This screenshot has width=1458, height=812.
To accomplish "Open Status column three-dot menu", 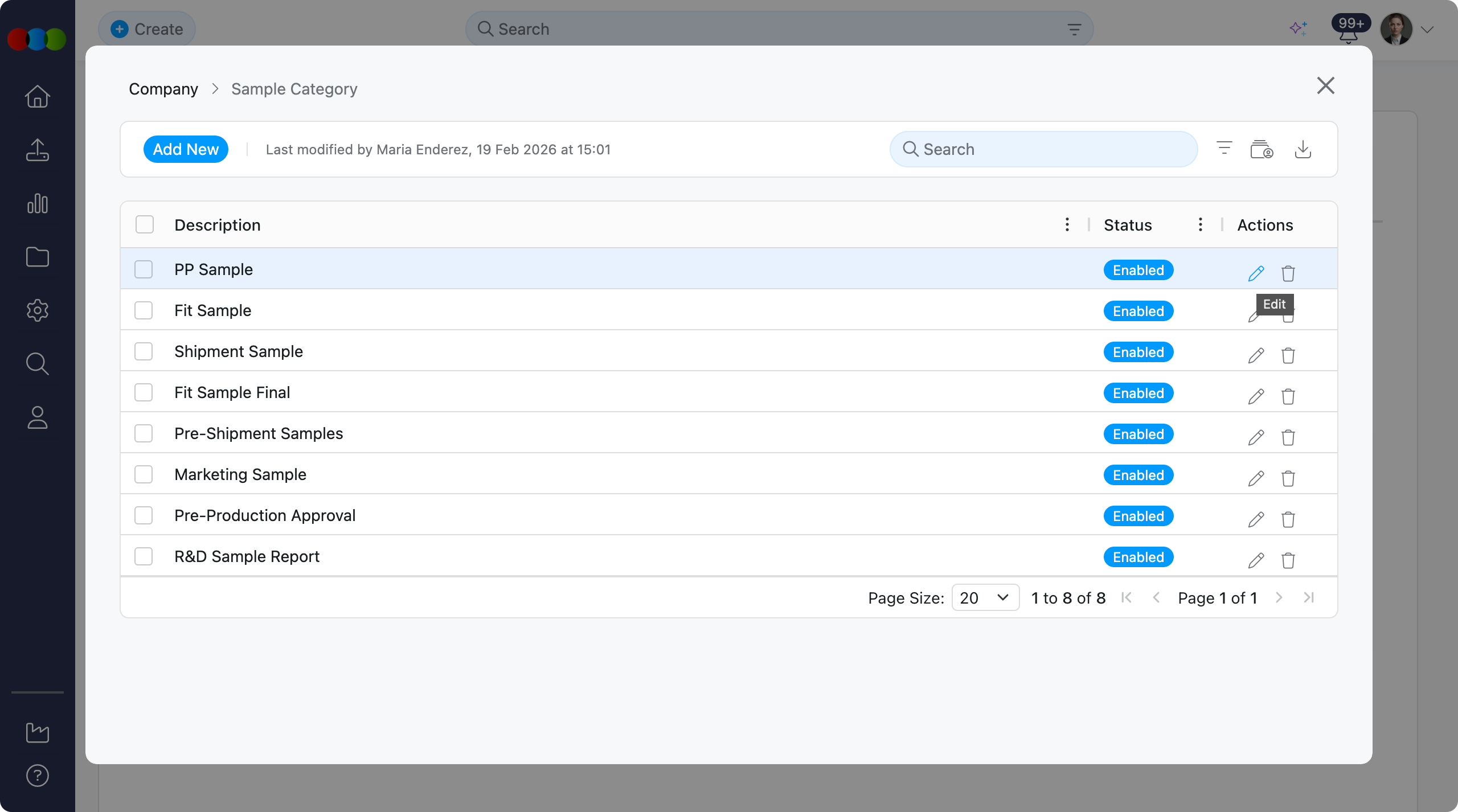I will [1200, 225].
